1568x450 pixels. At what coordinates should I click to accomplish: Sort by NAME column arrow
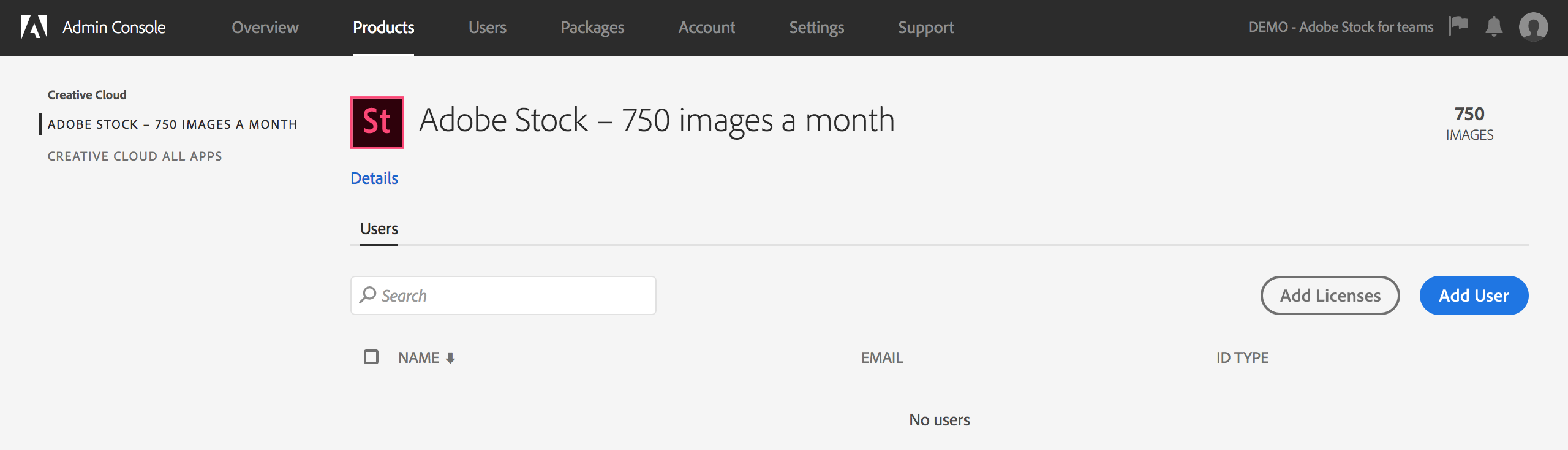point(450,358)
